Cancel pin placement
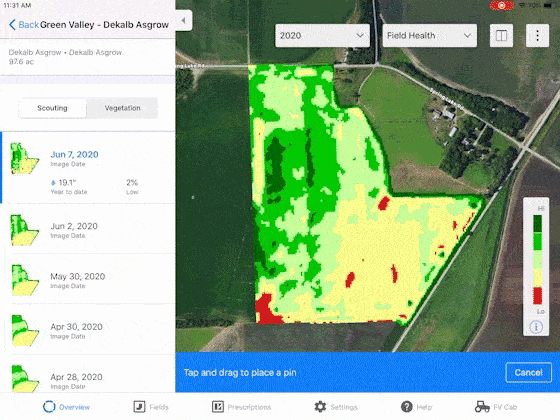This screenshot has height=420, width=560. coord(529,372)
